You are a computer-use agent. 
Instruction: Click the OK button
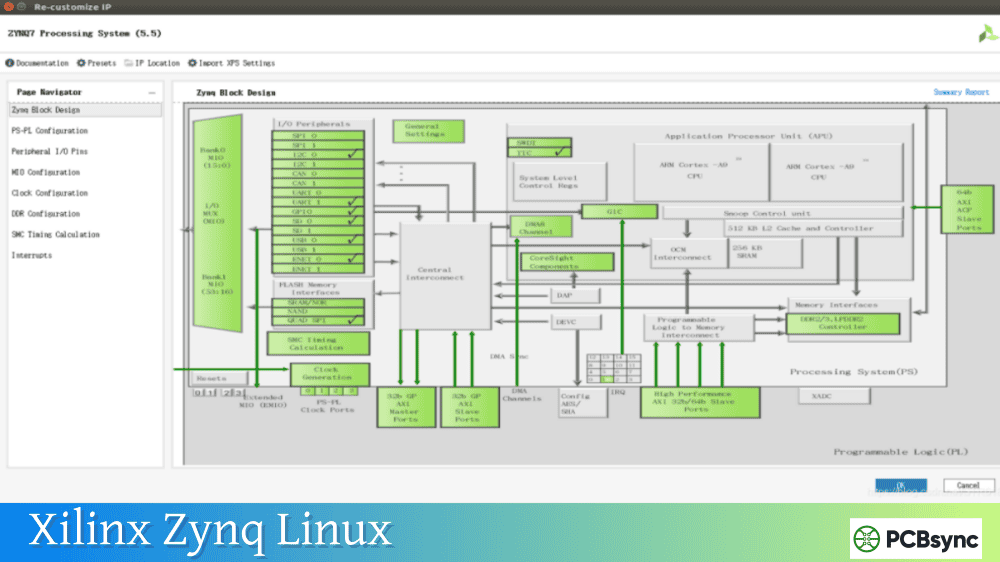tap(901, 485)
